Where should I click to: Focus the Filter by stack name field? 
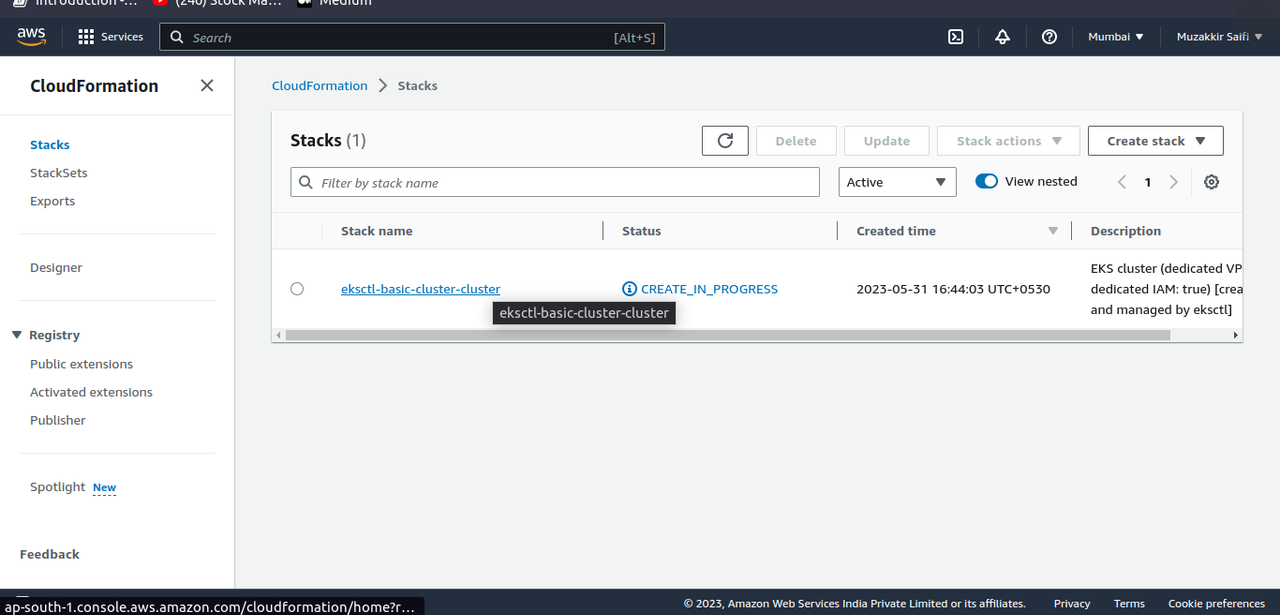coord(555,182)
